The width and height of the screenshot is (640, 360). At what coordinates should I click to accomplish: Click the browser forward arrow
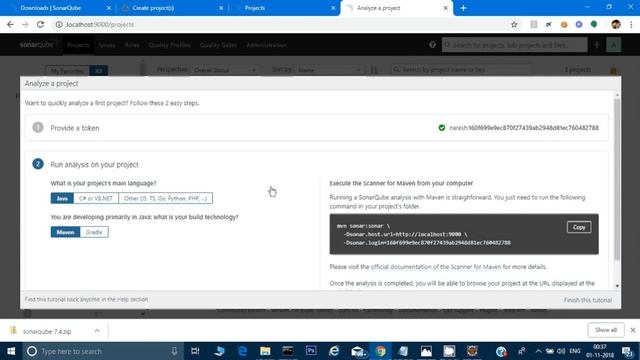point(25,24)
